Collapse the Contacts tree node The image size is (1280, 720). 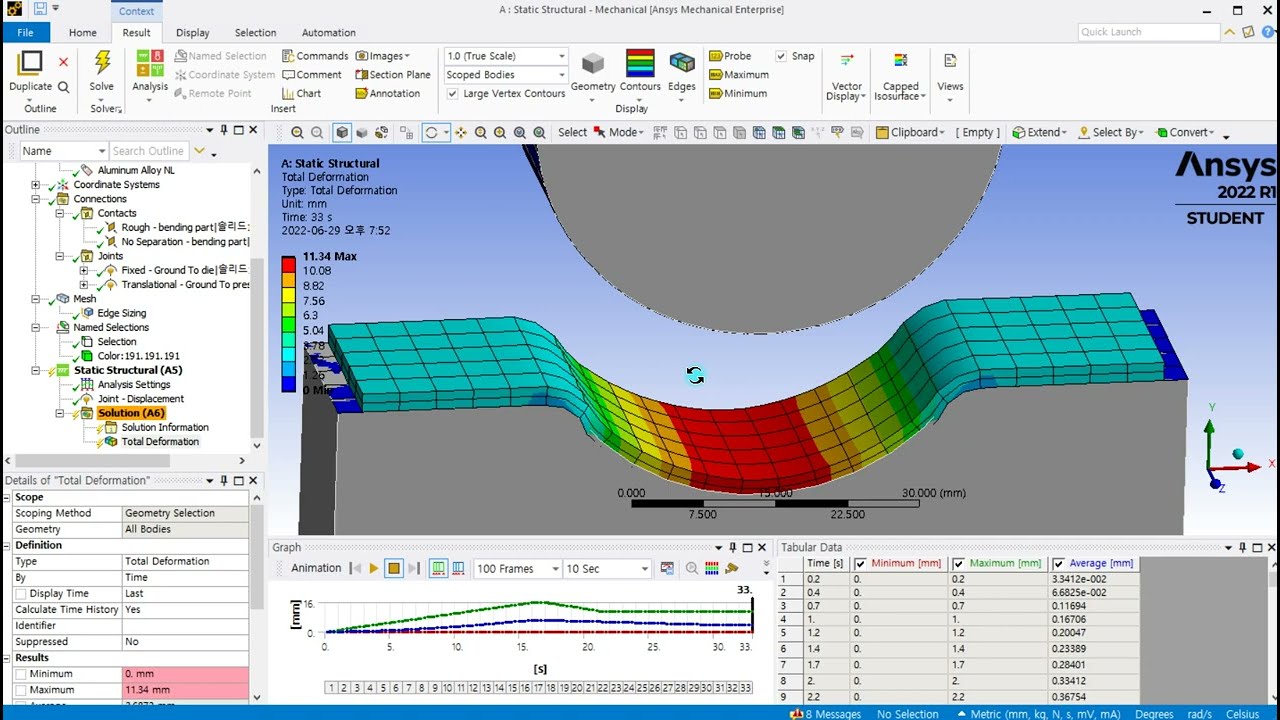[x=60, y=213]
